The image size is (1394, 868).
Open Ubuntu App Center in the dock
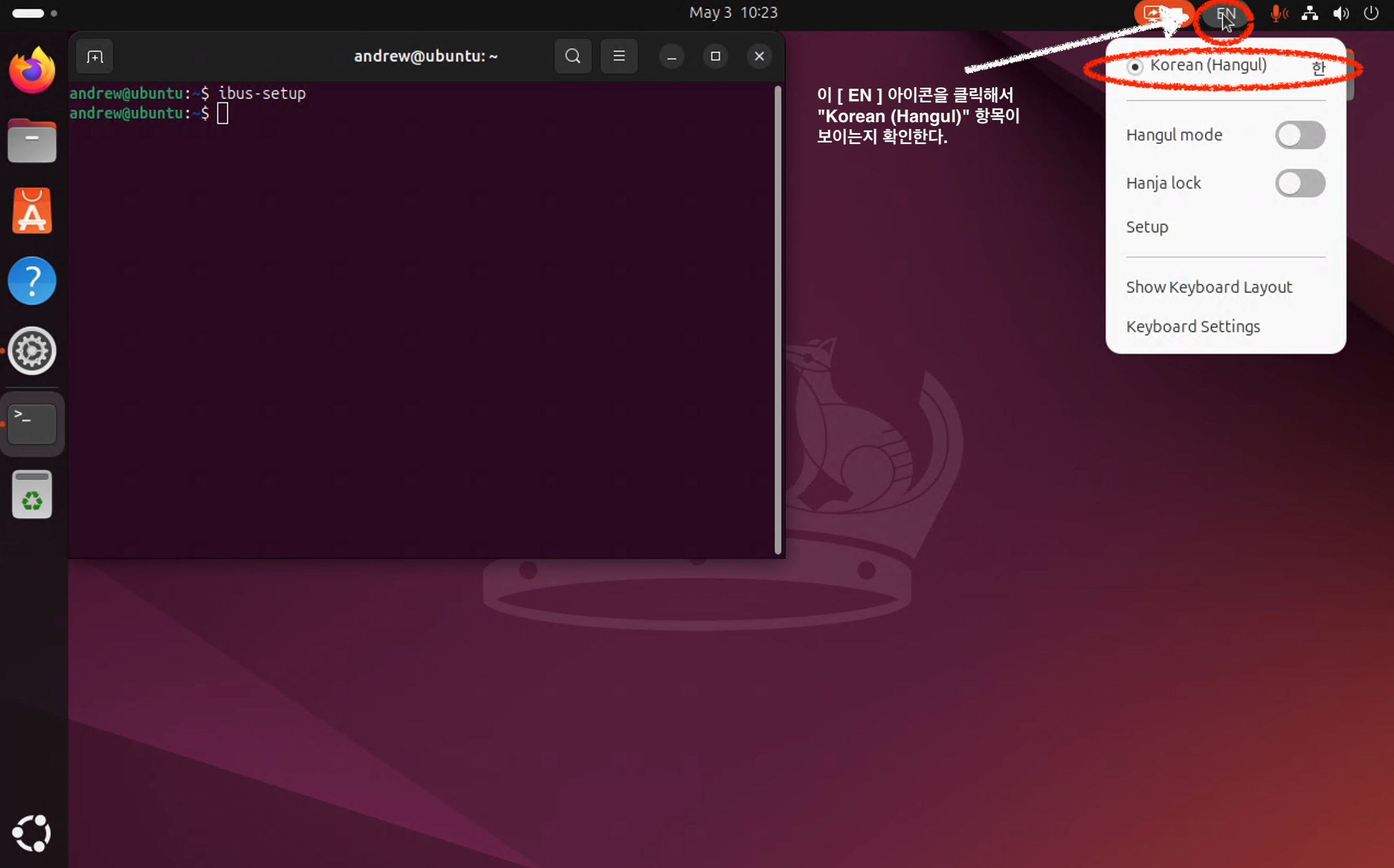point(32,210)
